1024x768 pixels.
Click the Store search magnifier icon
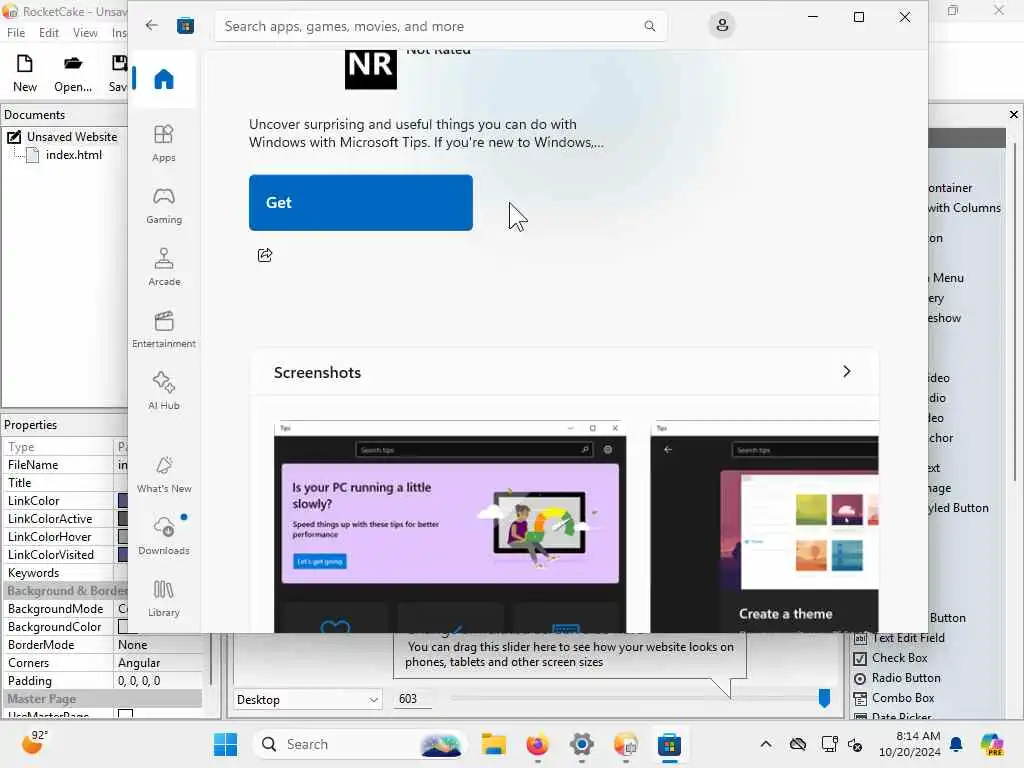coord(649,26)
